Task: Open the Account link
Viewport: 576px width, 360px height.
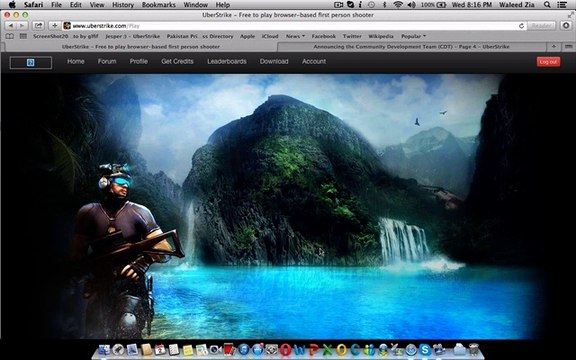Action: click(x=314, y=61)
